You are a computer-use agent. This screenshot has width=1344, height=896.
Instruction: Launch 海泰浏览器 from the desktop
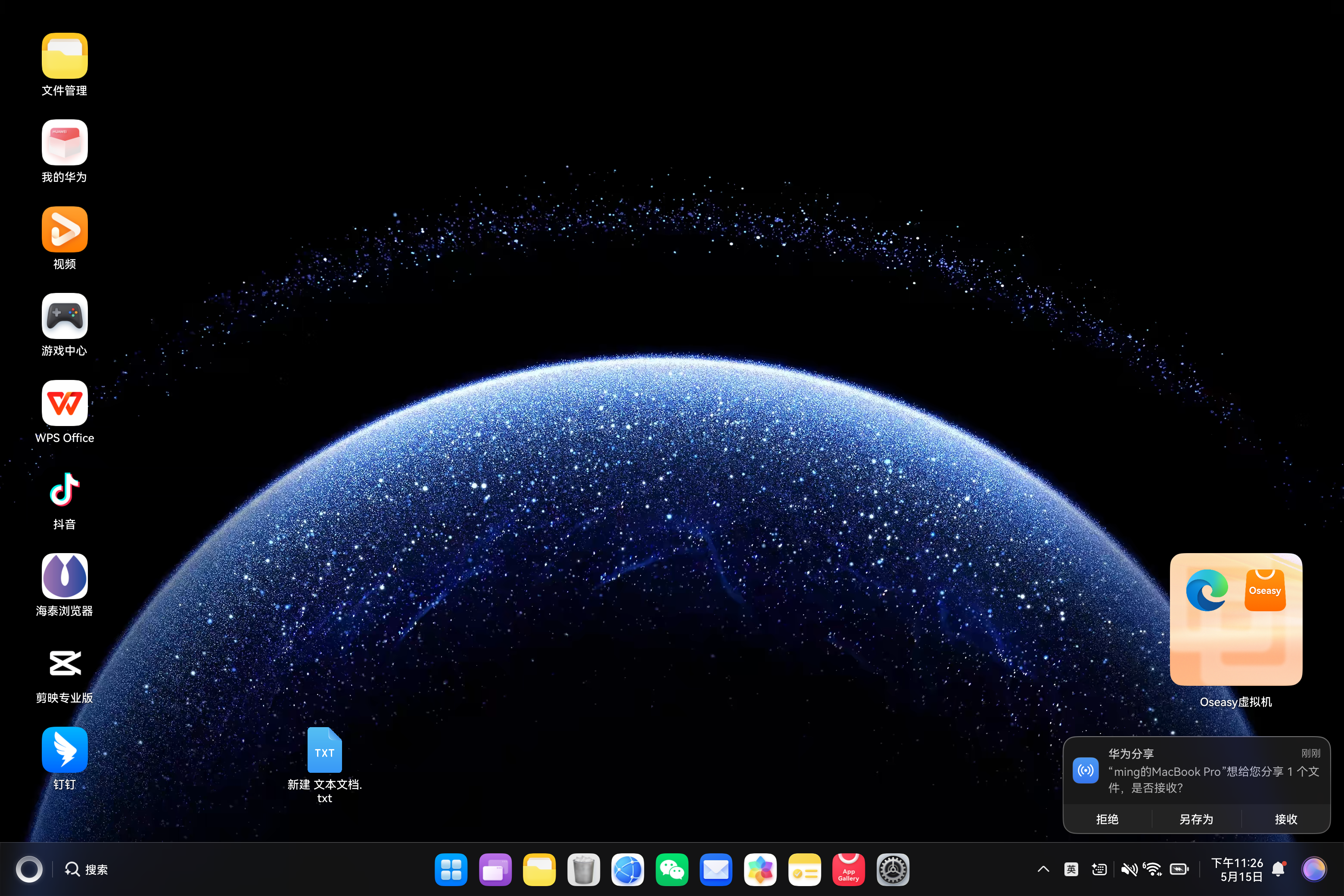point(65,576)
